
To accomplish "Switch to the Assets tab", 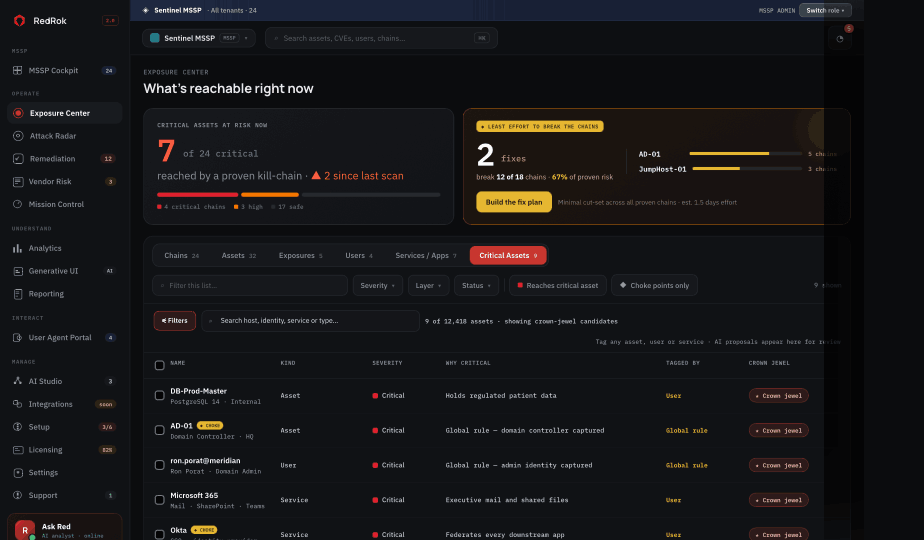I will point(239,255).
